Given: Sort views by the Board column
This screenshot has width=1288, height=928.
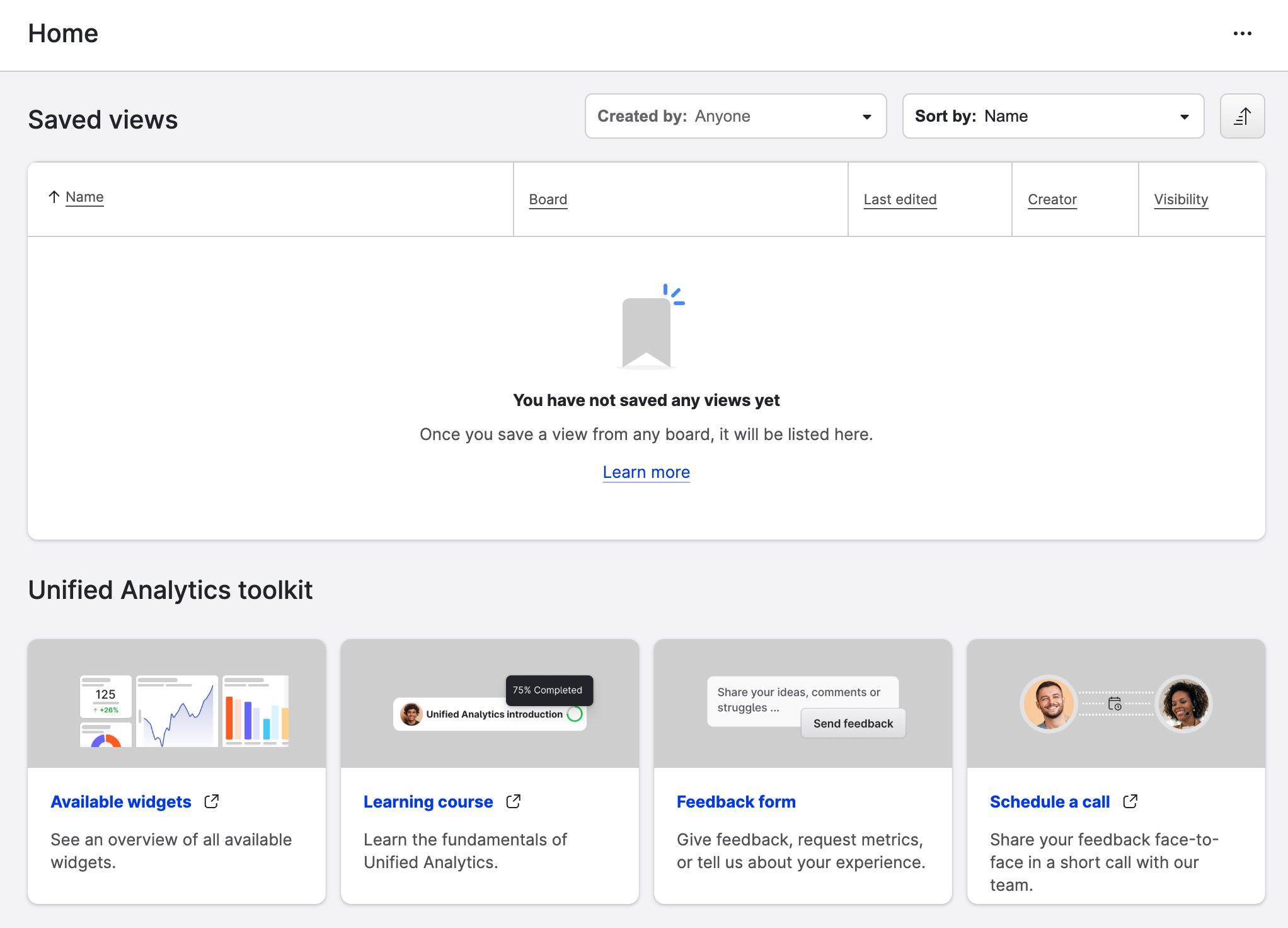Looking at the screenshot, I should point(548,199).
